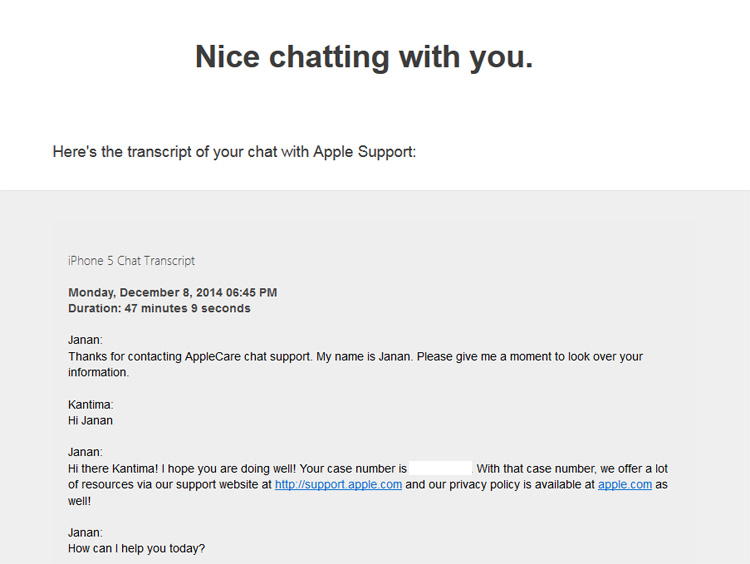Open the http://support.apple.com link

pos(338,485)
